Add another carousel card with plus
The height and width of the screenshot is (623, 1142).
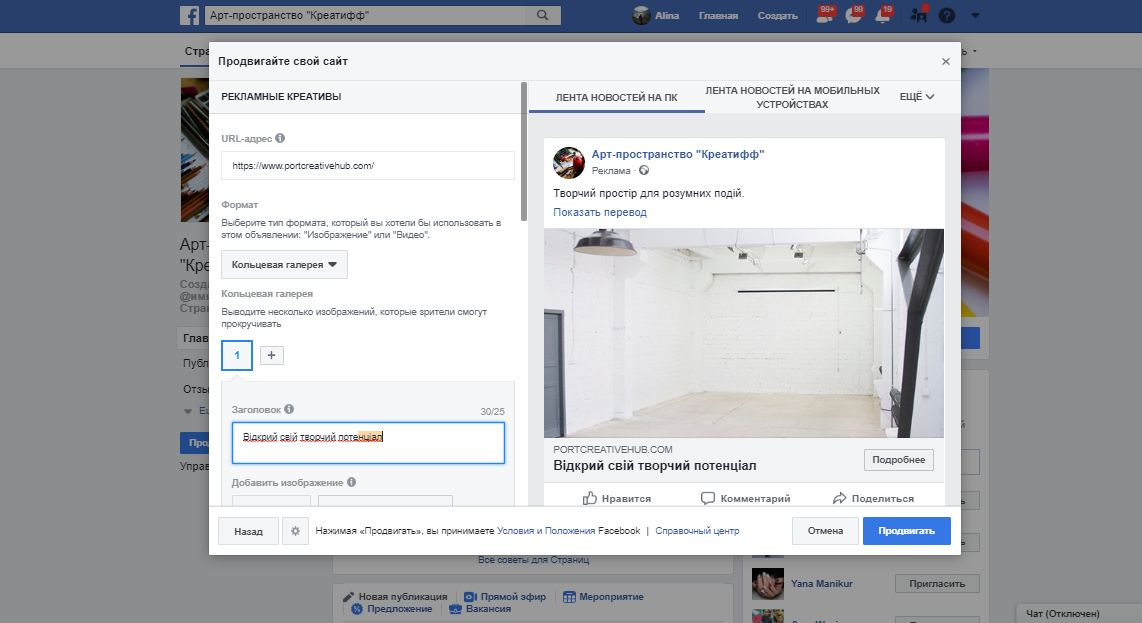click(272, 356)
